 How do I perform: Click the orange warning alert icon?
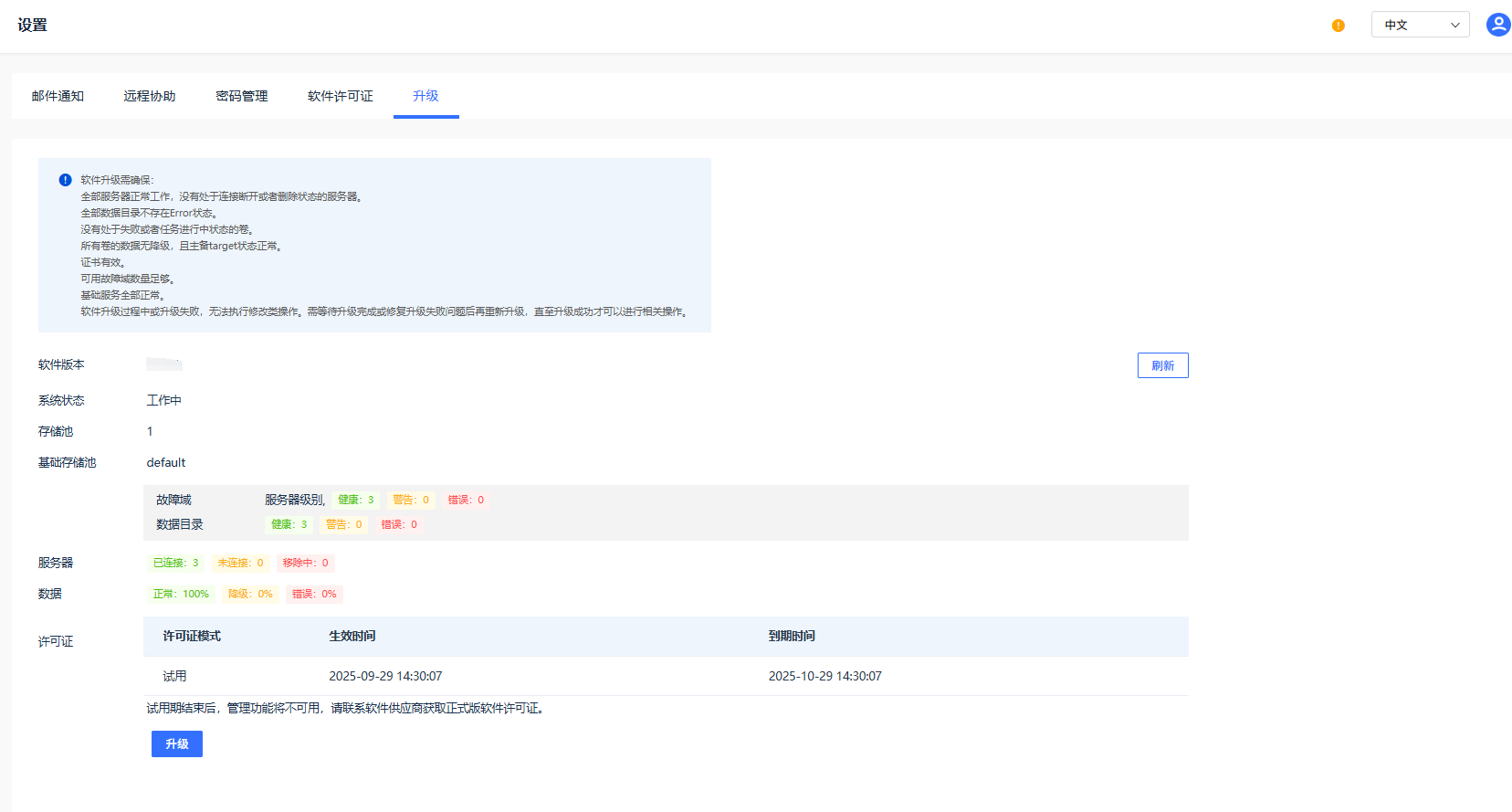click(1338, 26)
